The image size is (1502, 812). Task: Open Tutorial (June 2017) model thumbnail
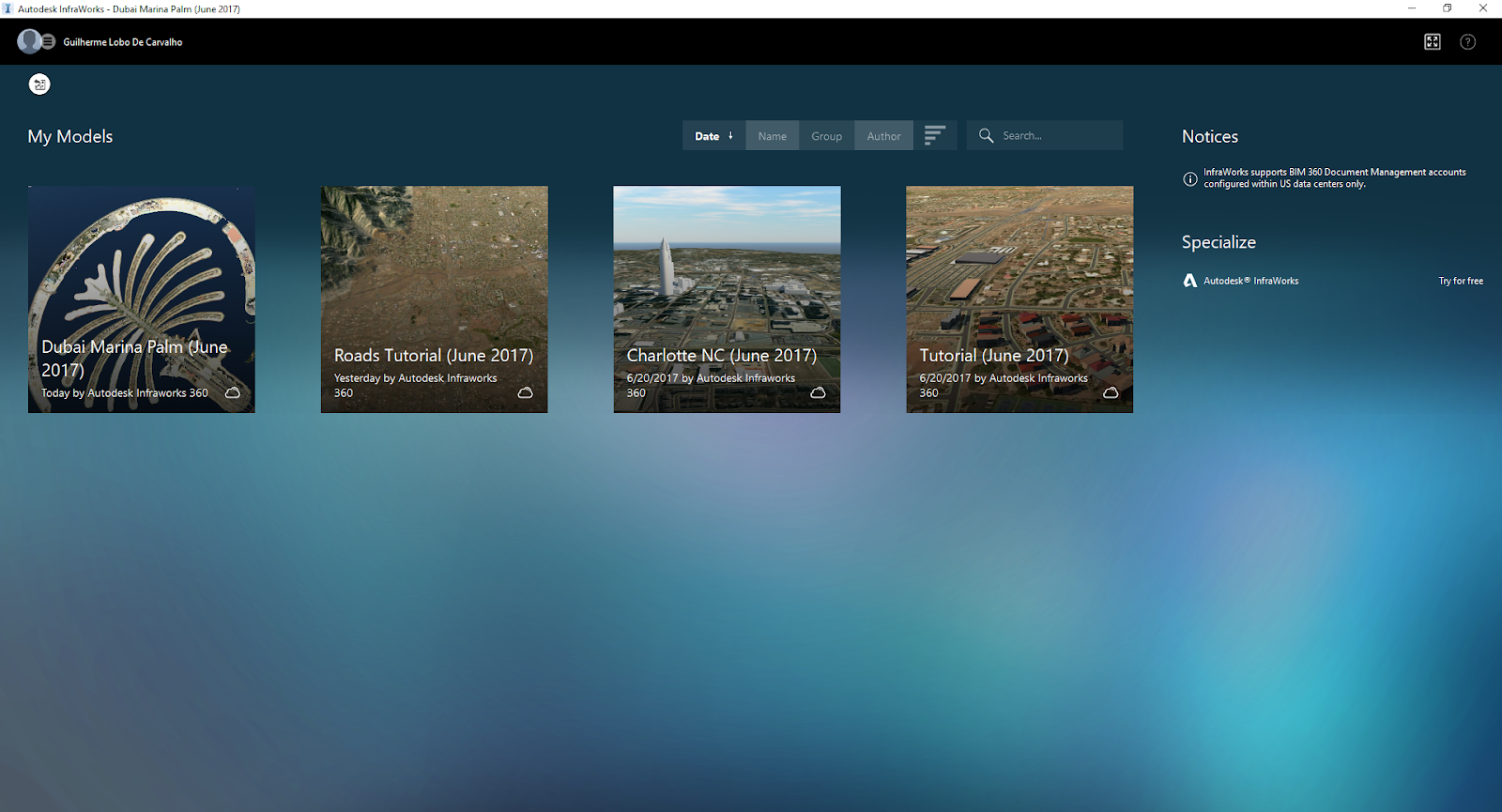(1019, 299)
